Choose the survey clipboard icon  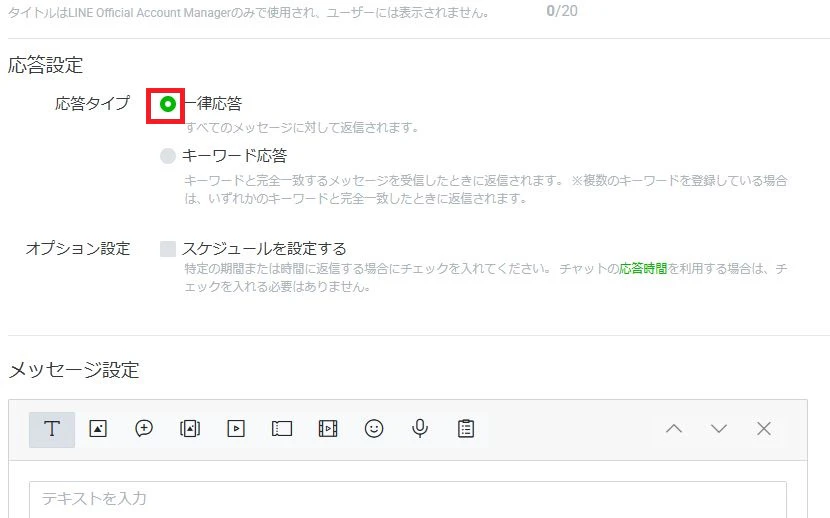coord(466,429)
